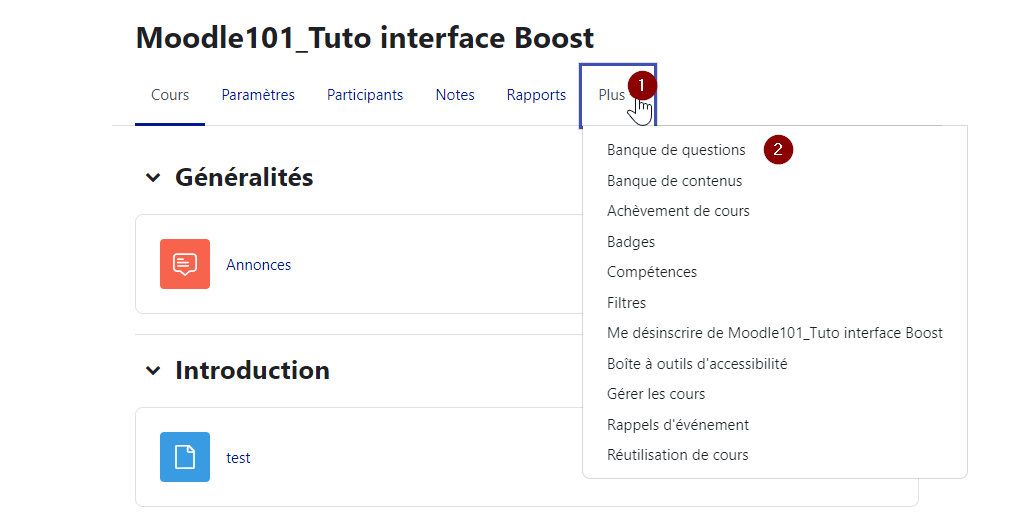This screenshot has height=512, width=1024.
Task: Open Compétences from the menu
Action: [x=652, y=272]
